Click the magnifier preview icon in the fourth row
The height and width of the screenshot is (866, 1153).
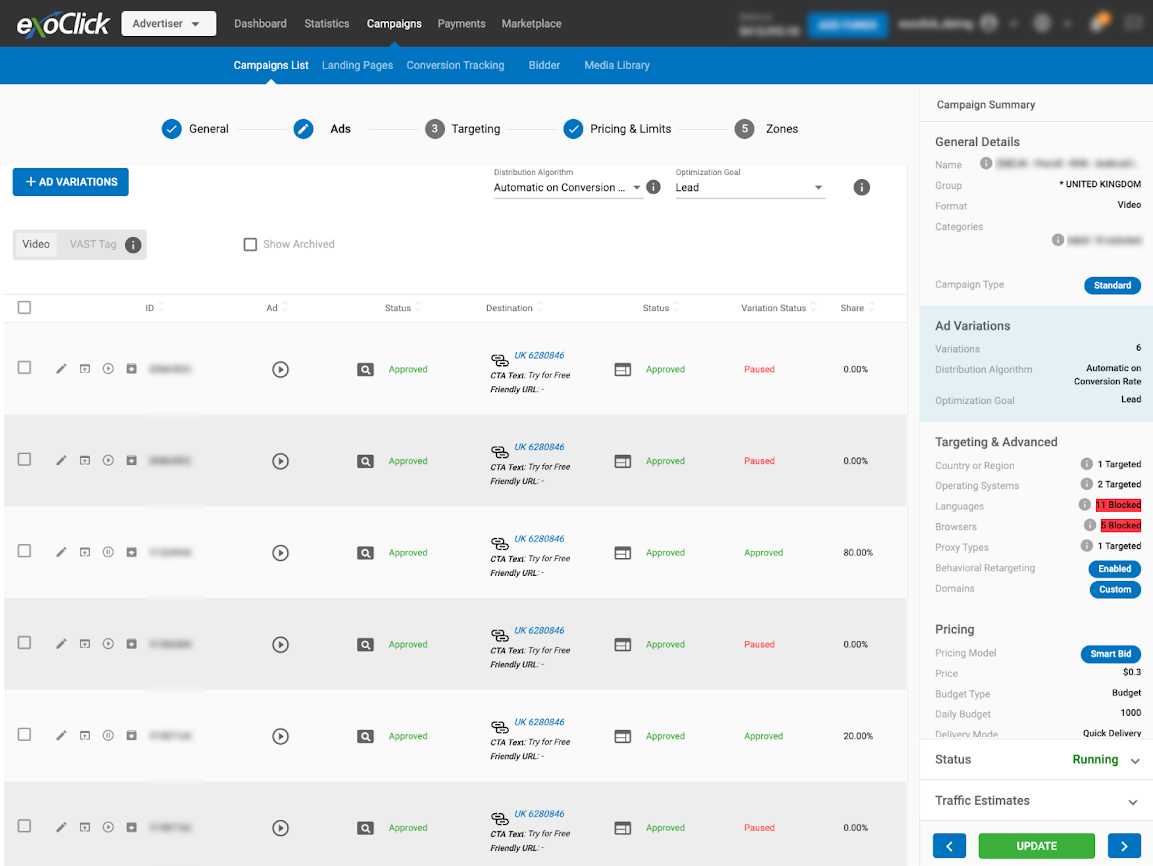366,645
